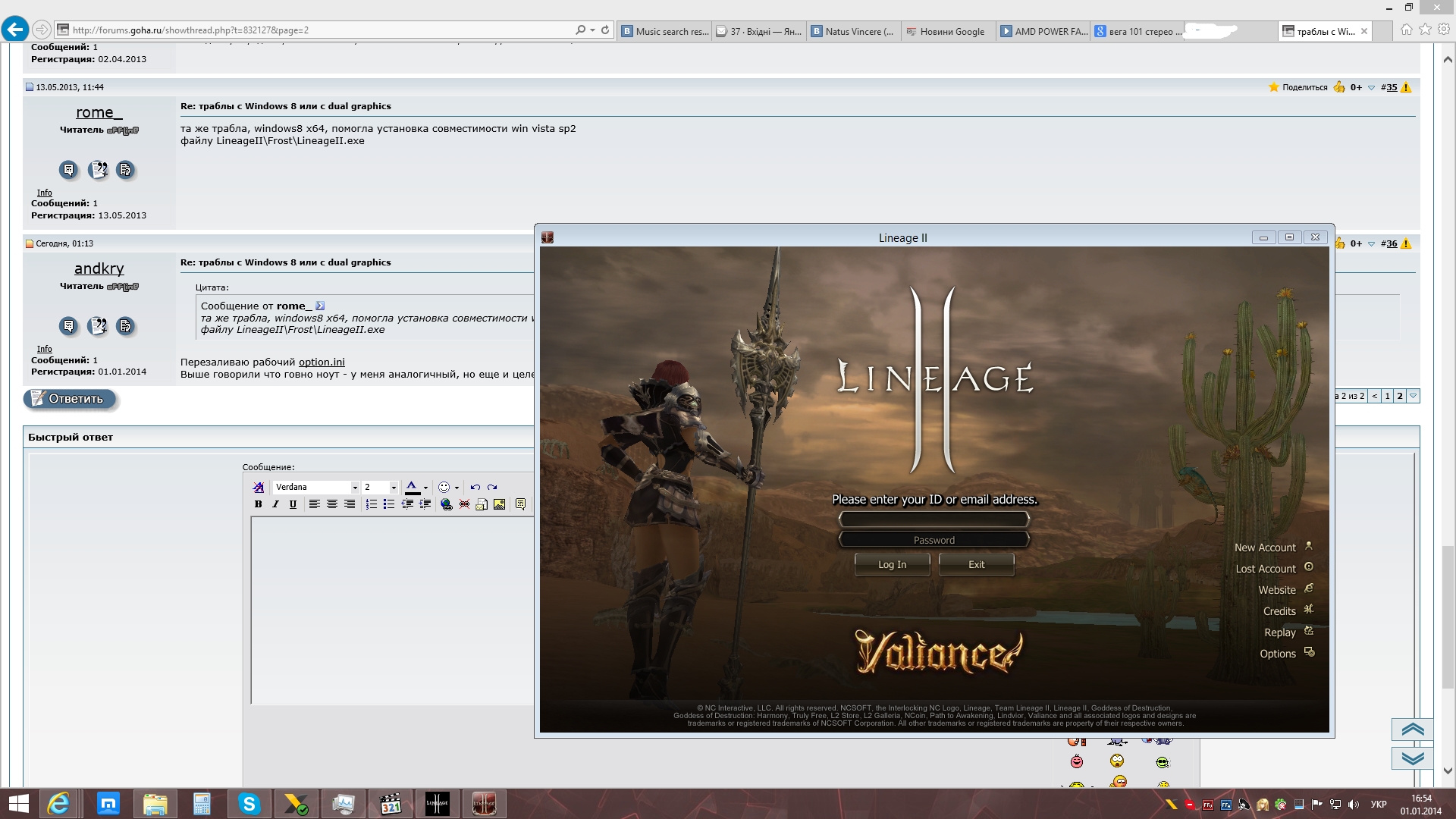Screen dimensions: 1456x819
Task: Click Exit button in Lineage II
Action: tap(977, 565)
